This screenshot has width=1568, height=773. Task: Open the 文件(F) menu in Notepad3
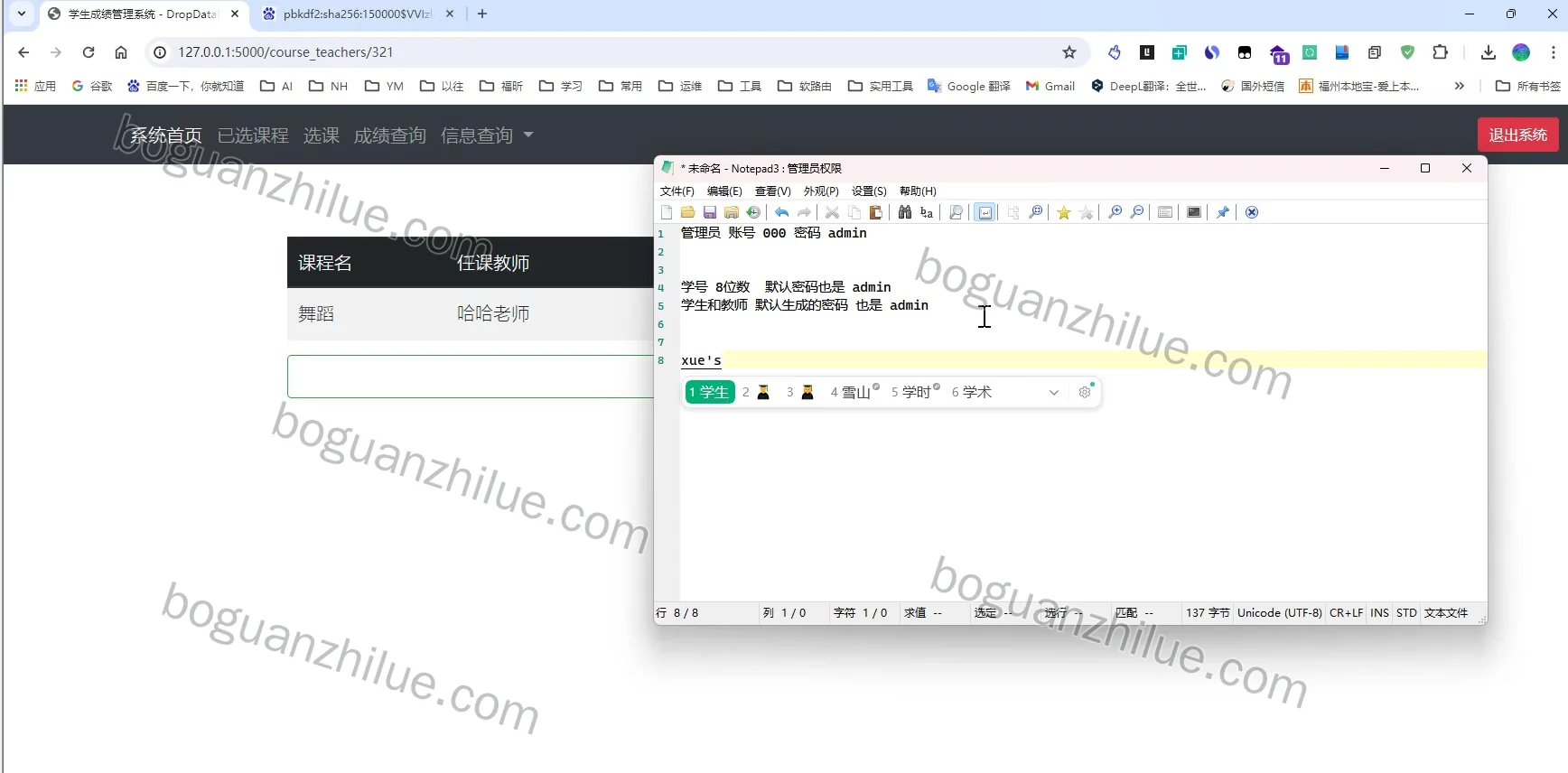(677, 191)
